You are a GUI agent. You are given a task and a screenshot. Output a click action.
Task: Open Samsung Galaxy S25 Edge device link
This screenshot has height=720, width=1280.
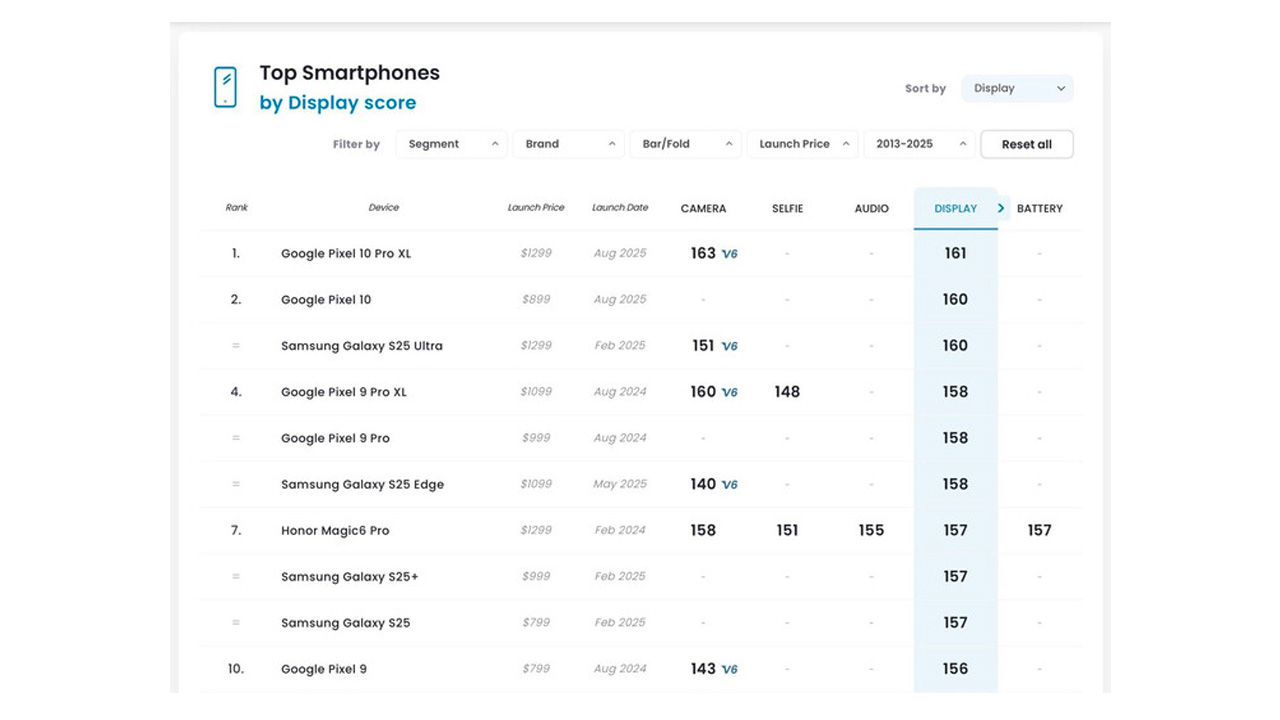(x=362, y=484)
